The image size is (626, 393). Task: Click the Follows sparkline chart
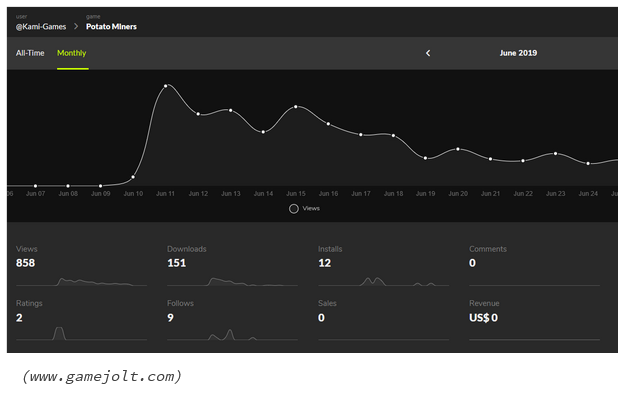coord(232,334)
